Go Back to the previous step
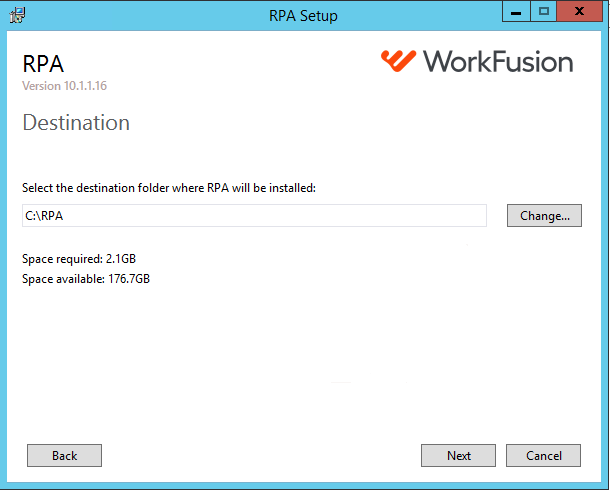 (65, 456)
